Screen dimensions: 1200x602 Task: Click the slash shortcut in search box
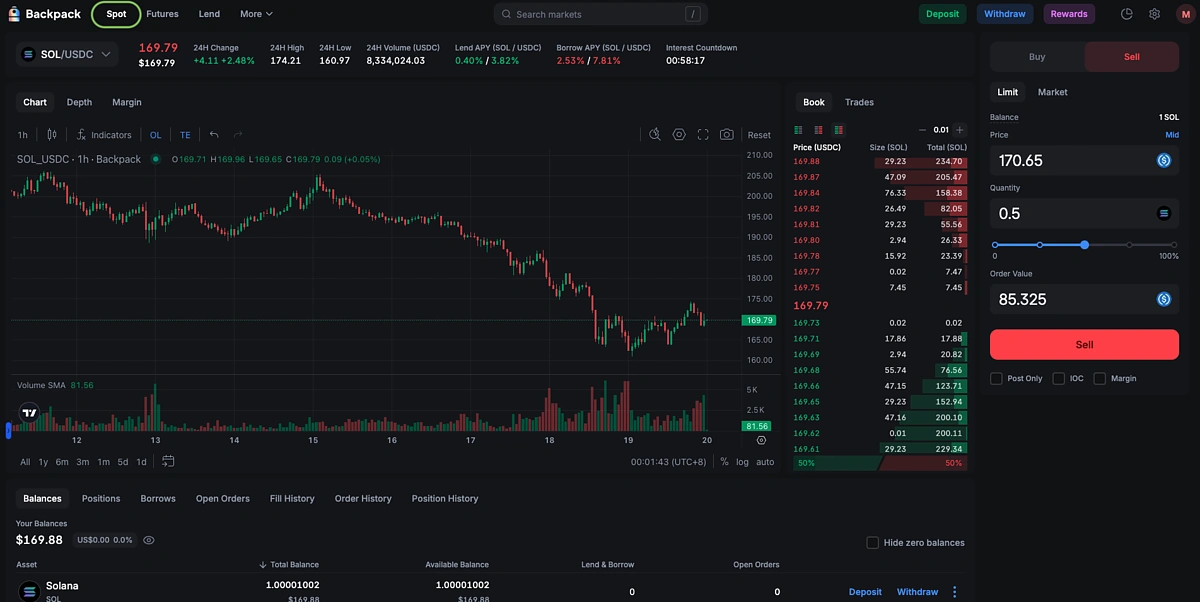point(692,14)
